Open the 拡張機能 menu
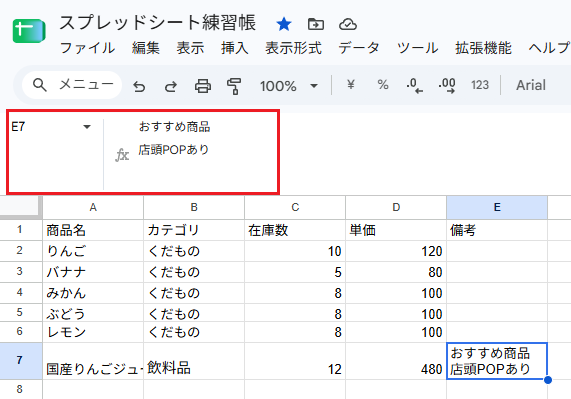Image resolution: width=571 pixels, height=399 pixels. [483, 48]
